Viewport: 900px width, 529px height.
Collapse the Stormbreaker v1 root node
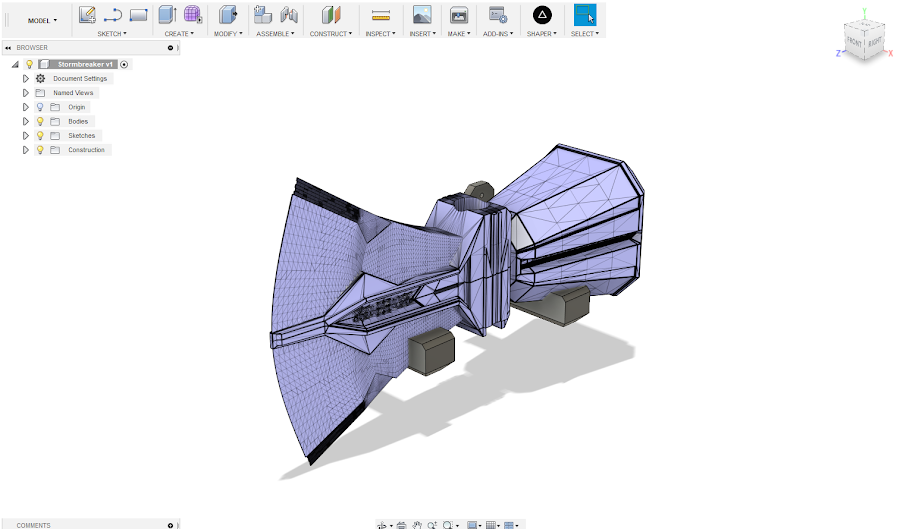pos(15,64)
